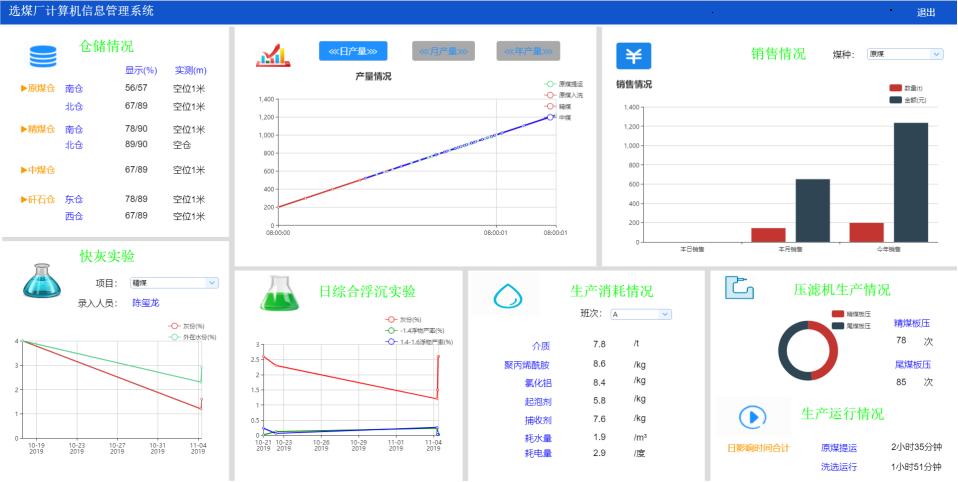Screen dimensions: 958x482
Task: Switch to the 月产量 tab
Action: pos(443,51)
